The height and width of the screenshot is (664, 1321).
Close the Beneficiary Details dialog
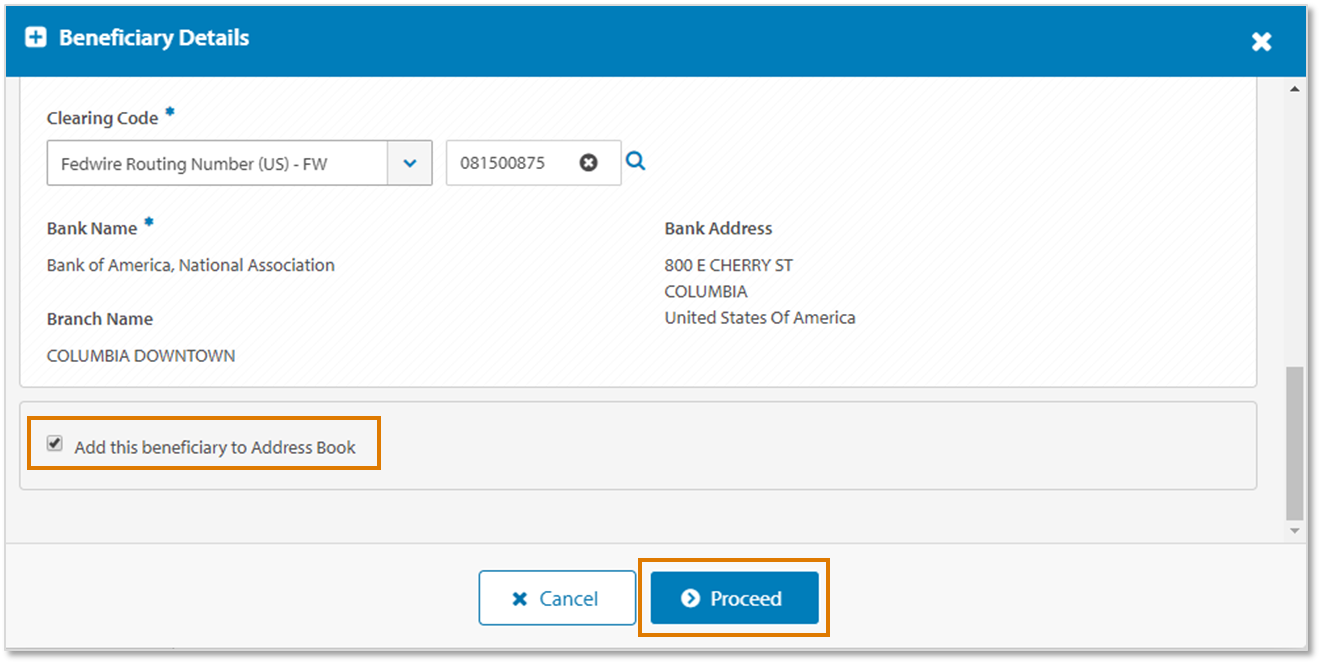pyautogui.click(x=1261, y=41)
